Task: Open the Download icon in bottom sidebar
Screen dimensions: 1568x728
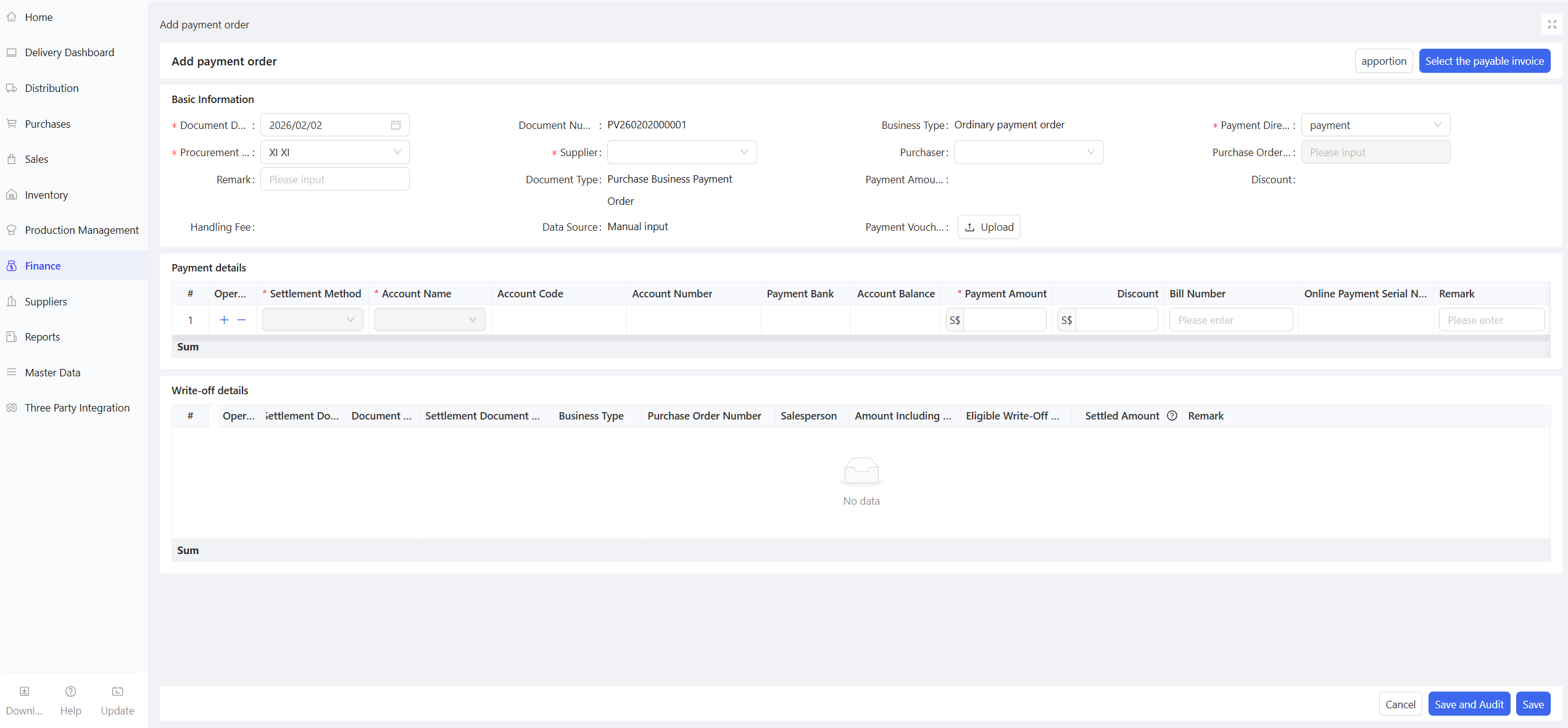Action: click(x=25, y=692)
